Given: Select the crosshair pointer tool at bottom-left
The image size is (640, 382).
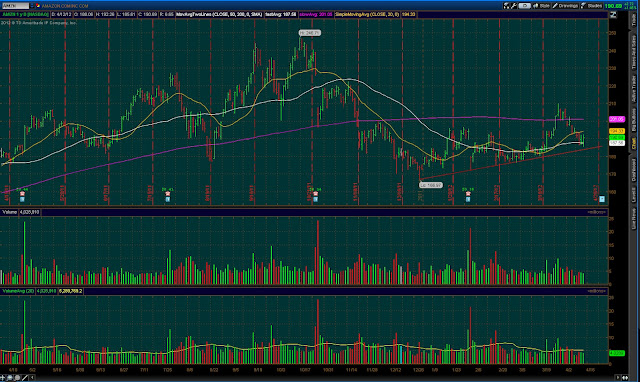Looking at the screenshot, I should (3, 378).
